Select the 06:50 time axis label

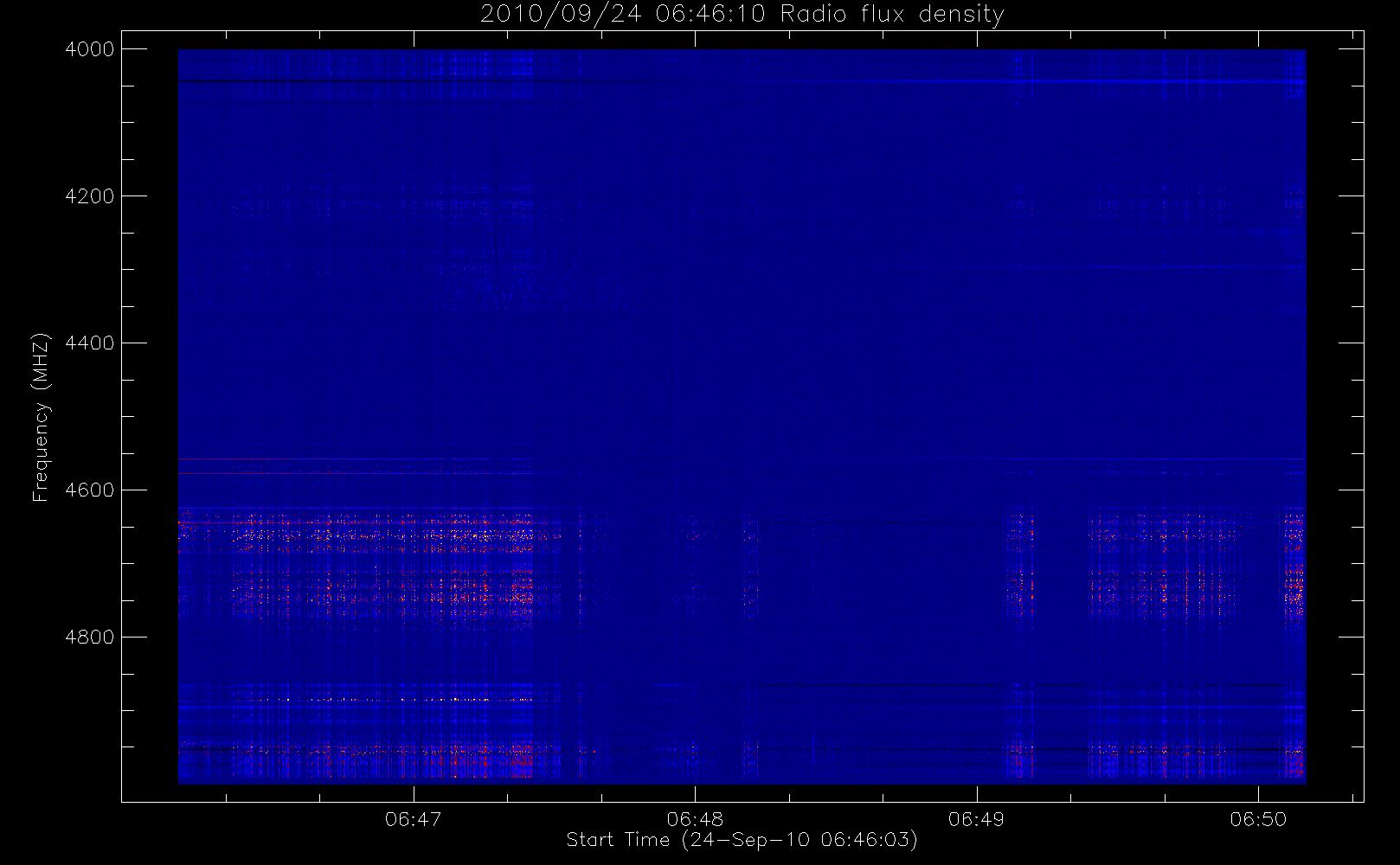coord(1258,819)
